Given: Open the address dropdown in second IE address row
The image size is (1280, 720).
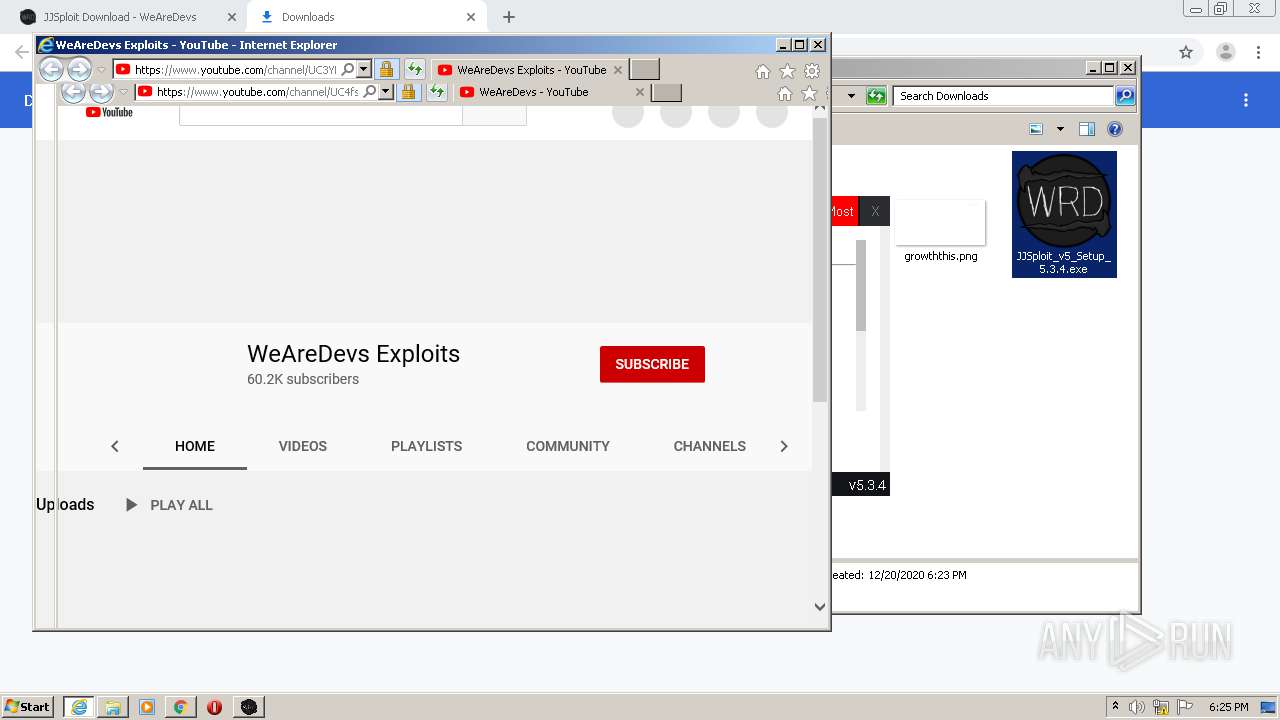Looking at the screenshot, I should point(386,92).
